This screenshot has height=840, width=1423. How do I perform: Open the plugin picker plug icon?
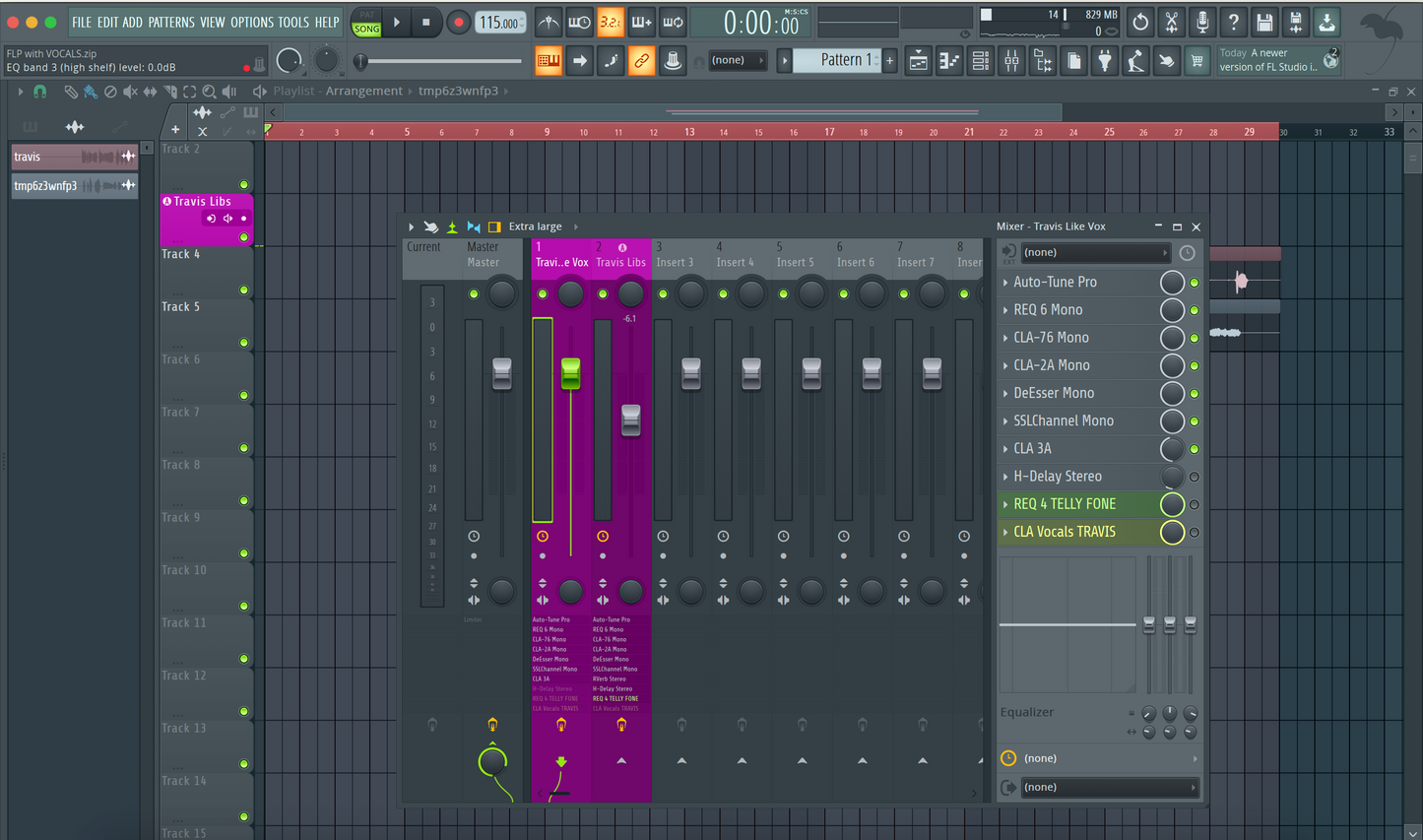(1105, 61)
